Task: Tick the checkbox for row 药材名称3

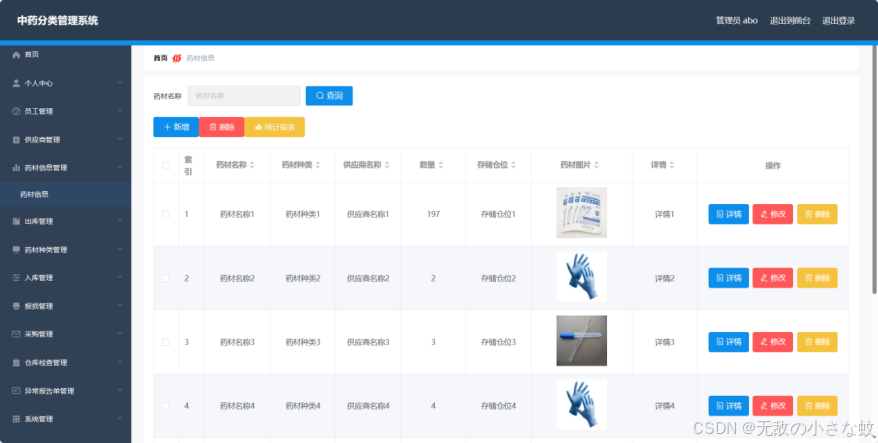Action: 166,342
